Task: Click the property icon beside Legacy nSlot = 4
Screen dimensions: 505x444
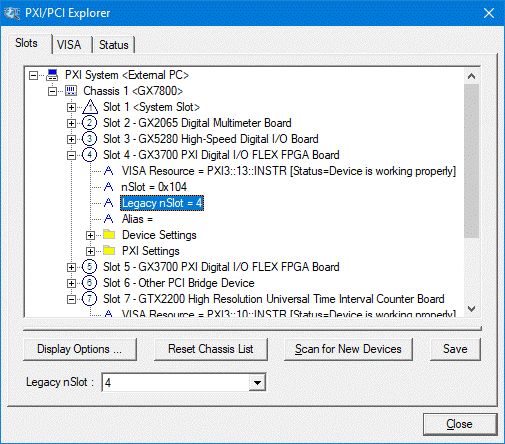Action: [x=108, y=203]
